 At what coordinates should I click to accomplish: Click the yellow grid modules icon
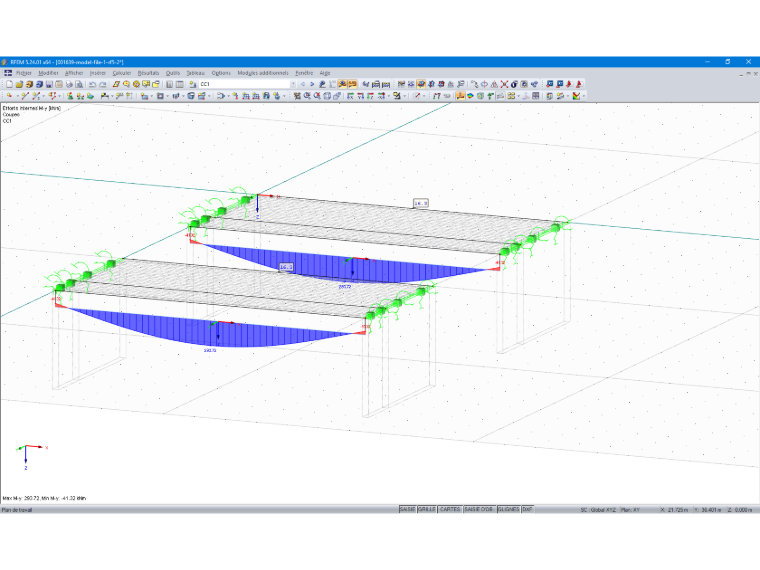[x=511, y=95]
